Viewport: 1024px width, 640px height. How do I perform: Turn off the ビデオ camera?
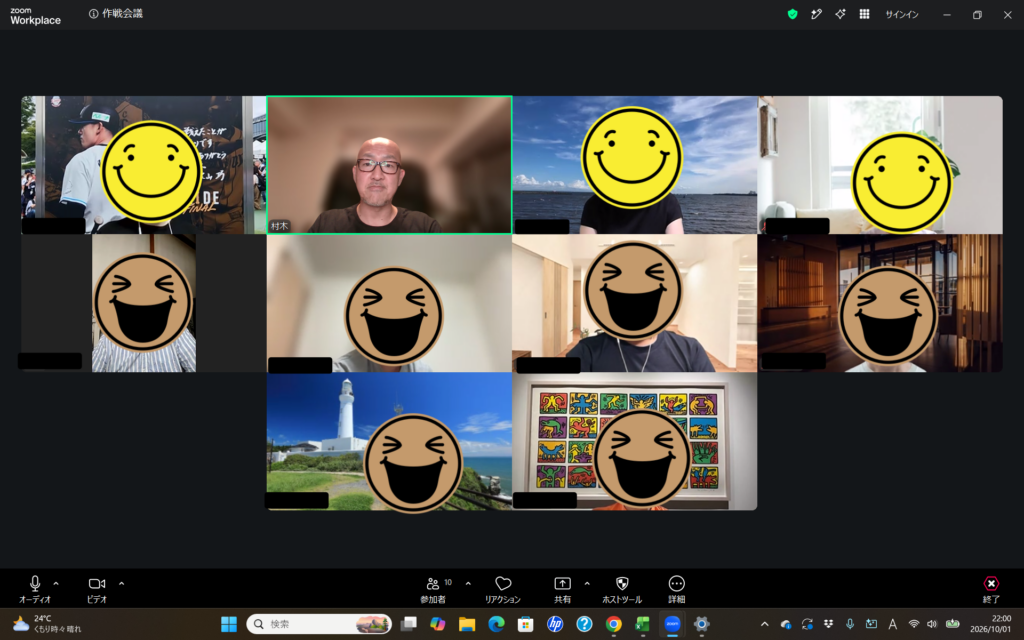[x=97, y=589]
